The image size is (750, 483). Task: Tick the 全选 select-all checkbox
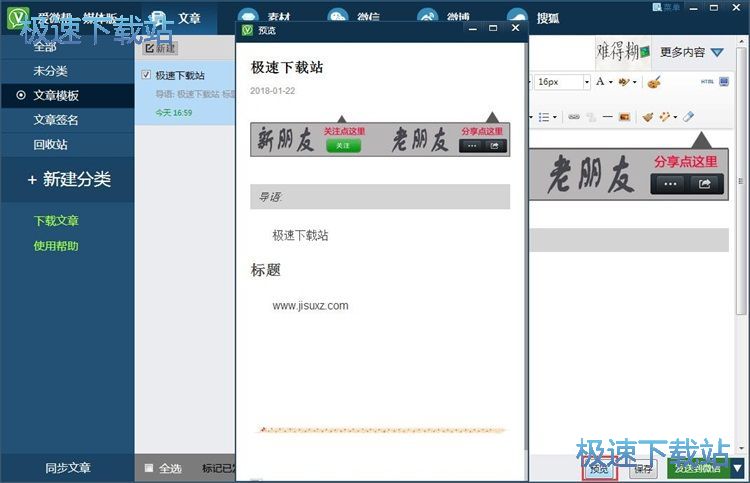(149, 468)
